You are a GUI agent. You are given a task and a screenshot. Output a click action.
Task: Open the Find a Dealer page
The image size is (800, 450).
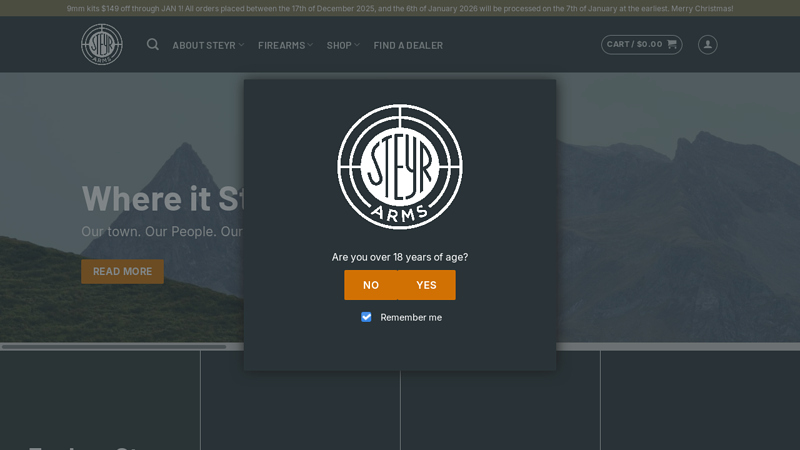408,45
